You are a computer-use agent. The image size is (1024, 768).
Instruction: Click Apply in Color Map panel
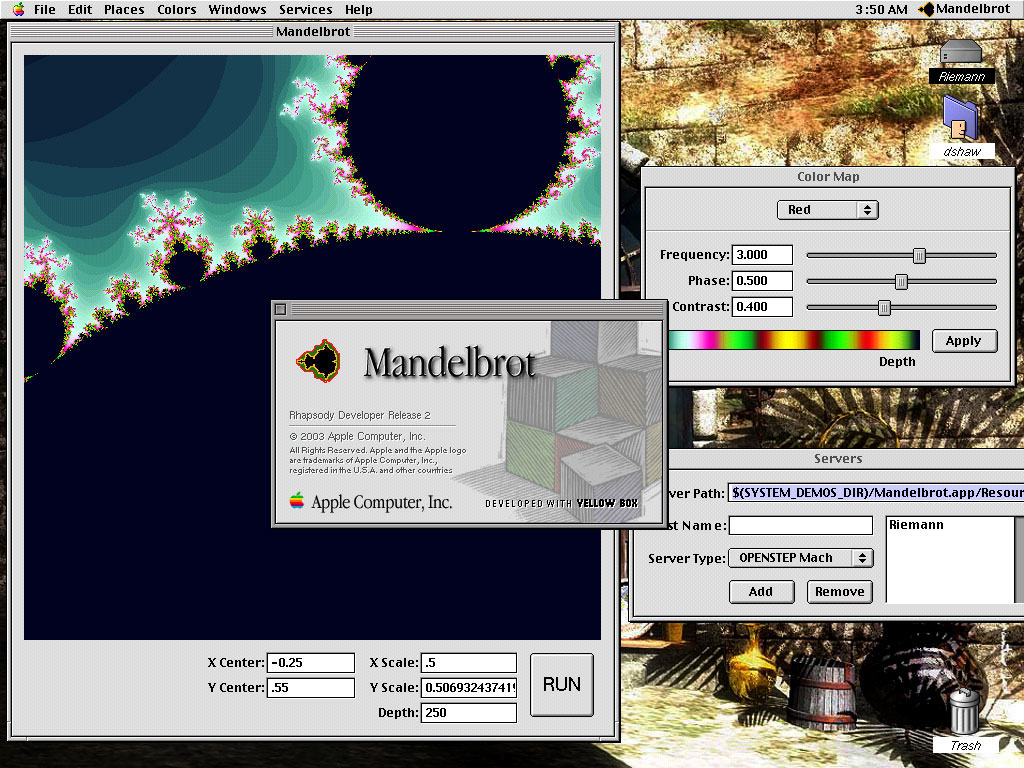point(964,341)
